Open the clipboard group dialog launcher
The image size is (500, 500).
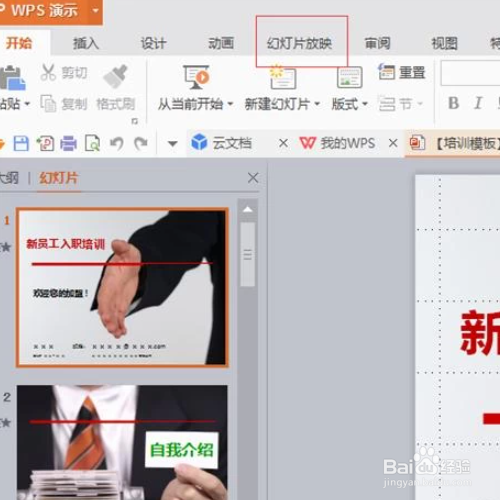tap(134, 121)
